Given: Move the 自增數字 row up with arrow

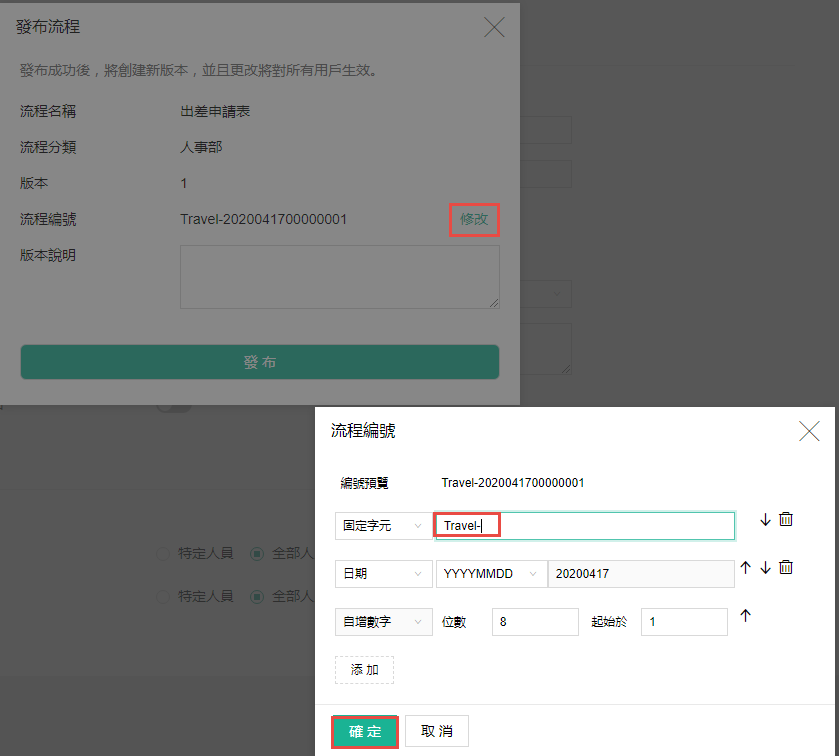Looking at the screenshot, I should [745, 616].
